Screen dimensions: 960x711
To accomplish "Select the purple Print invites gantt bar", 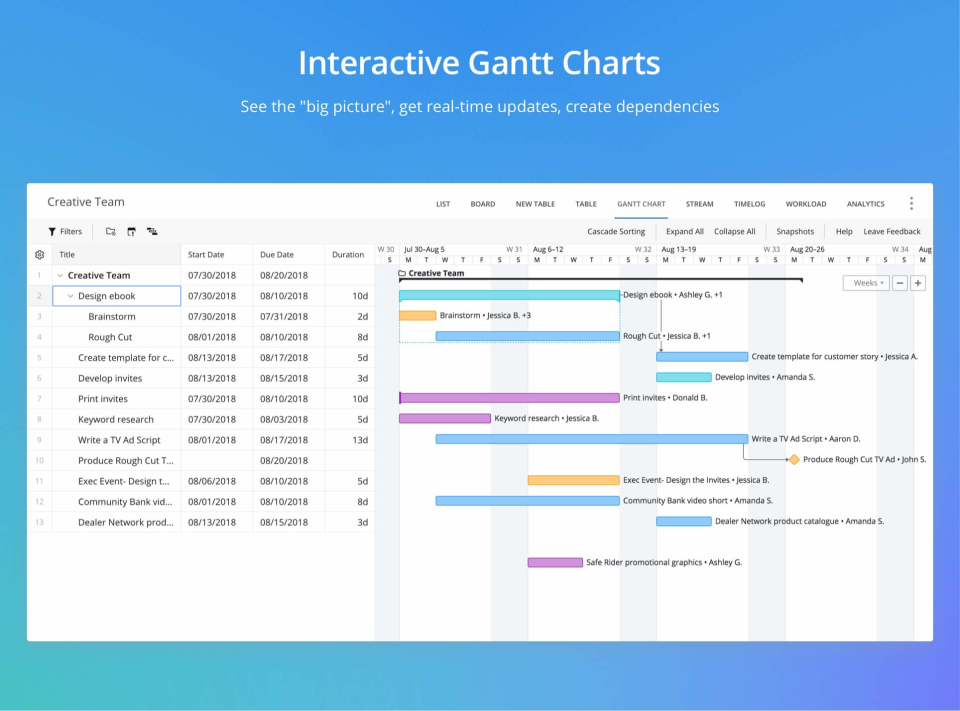I will [509, 398].
